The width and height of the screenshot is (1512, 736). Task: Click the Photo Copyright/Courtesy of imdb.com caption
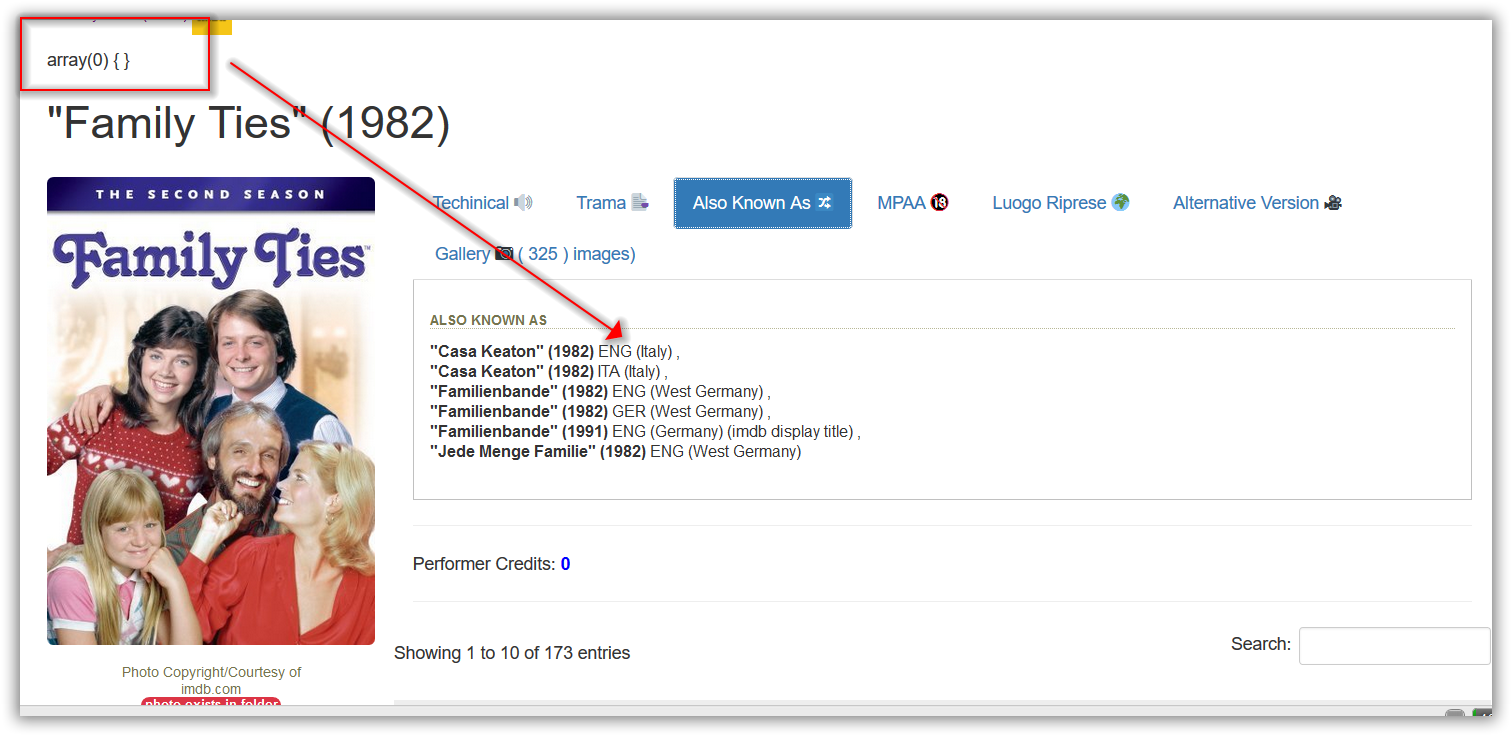[211, 681]
